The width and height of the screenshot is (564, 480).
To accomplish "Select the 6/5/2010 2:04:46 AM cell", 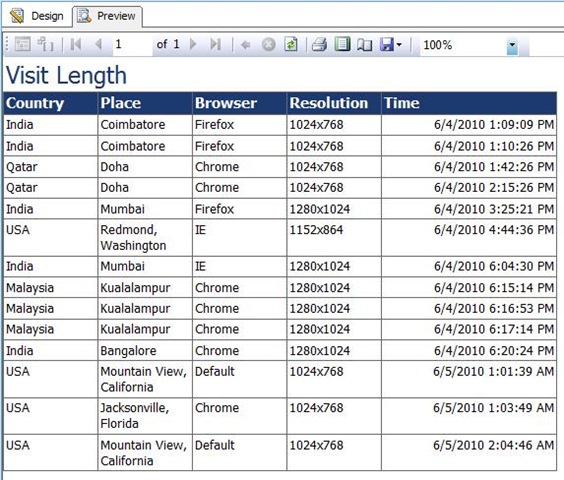I will click(469, 452).
